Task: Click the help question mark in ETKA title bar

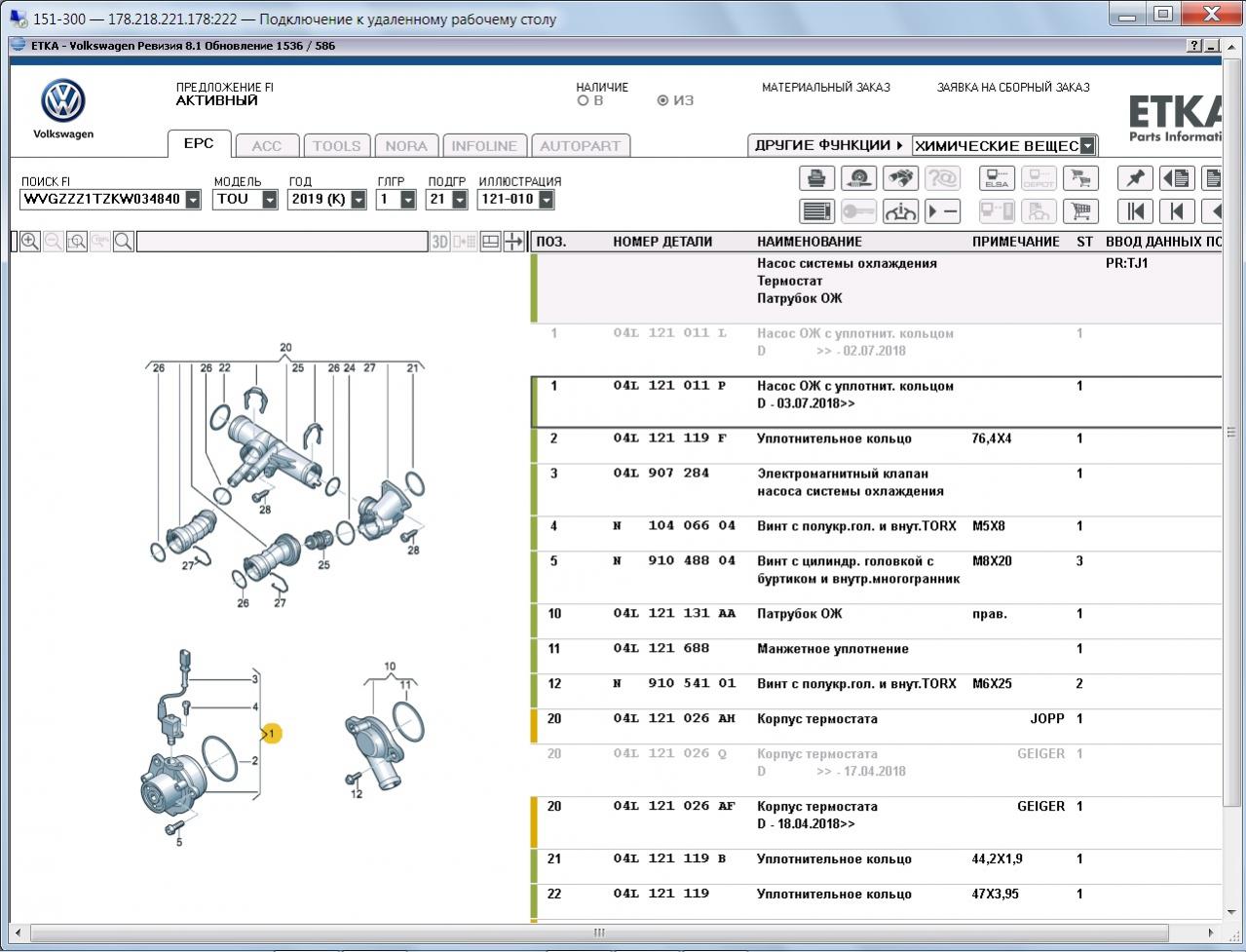Action: [x=1195, y=46]
